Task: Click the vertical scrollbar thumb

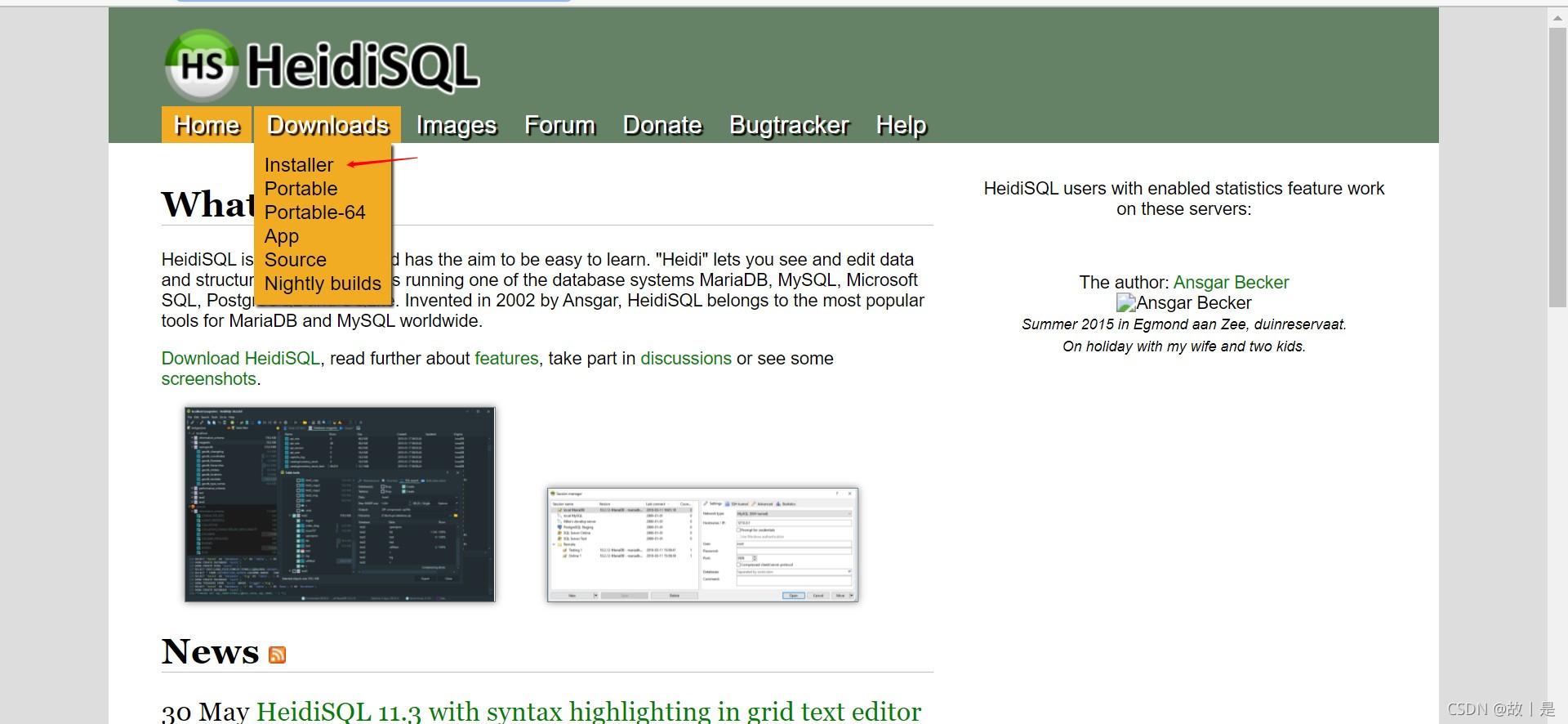Action: pos(1557,168)
